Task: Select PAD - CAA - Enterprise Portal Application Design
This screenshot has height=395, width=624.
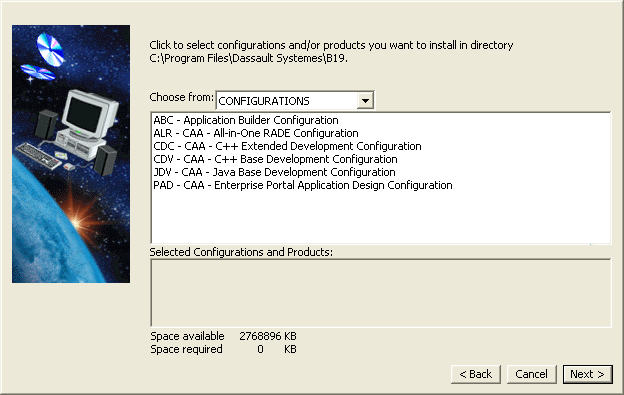Action: [303, 185]
